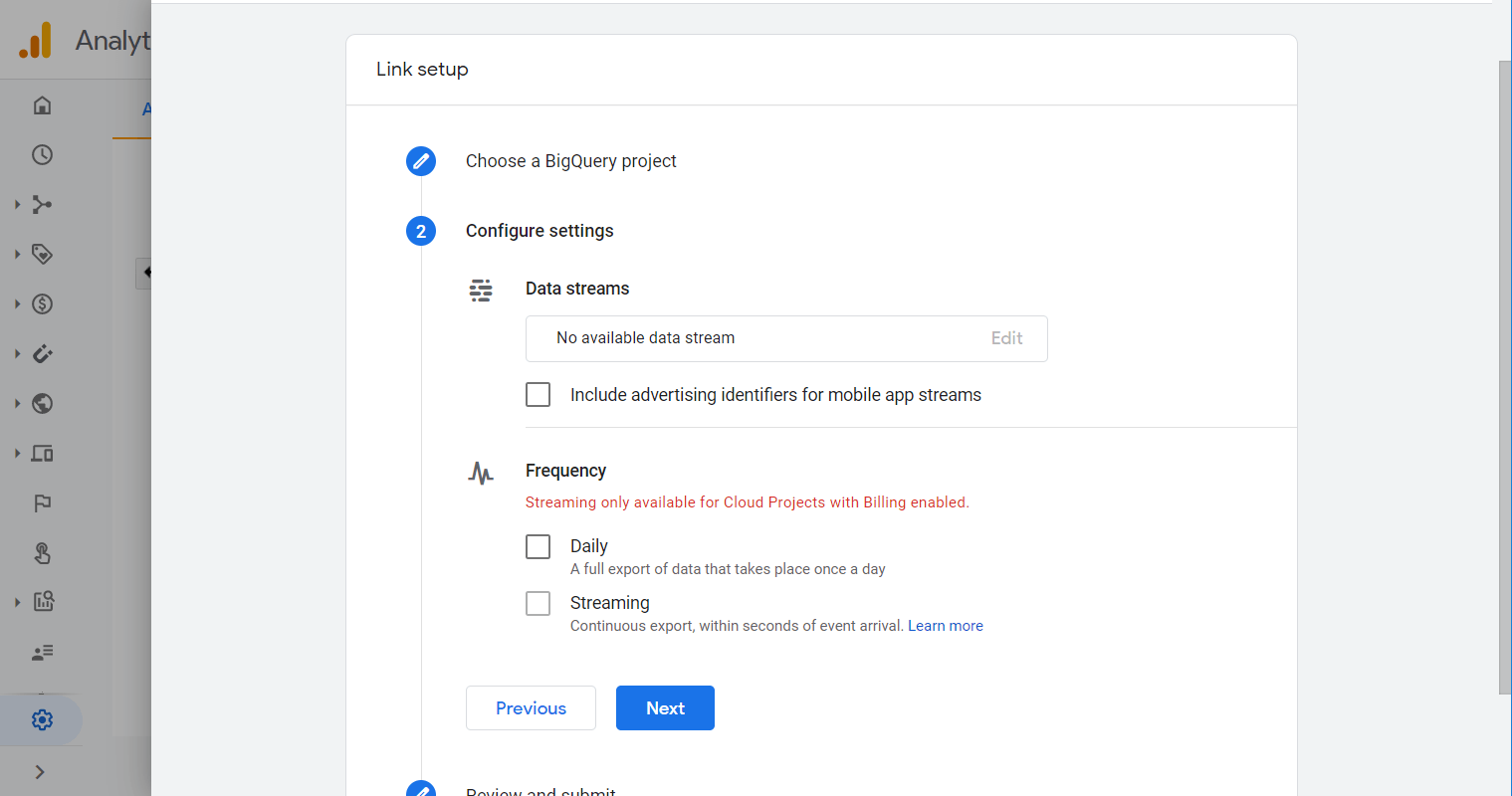
Task: Click the Monetization dollar icon
Action: coord(42,304)
